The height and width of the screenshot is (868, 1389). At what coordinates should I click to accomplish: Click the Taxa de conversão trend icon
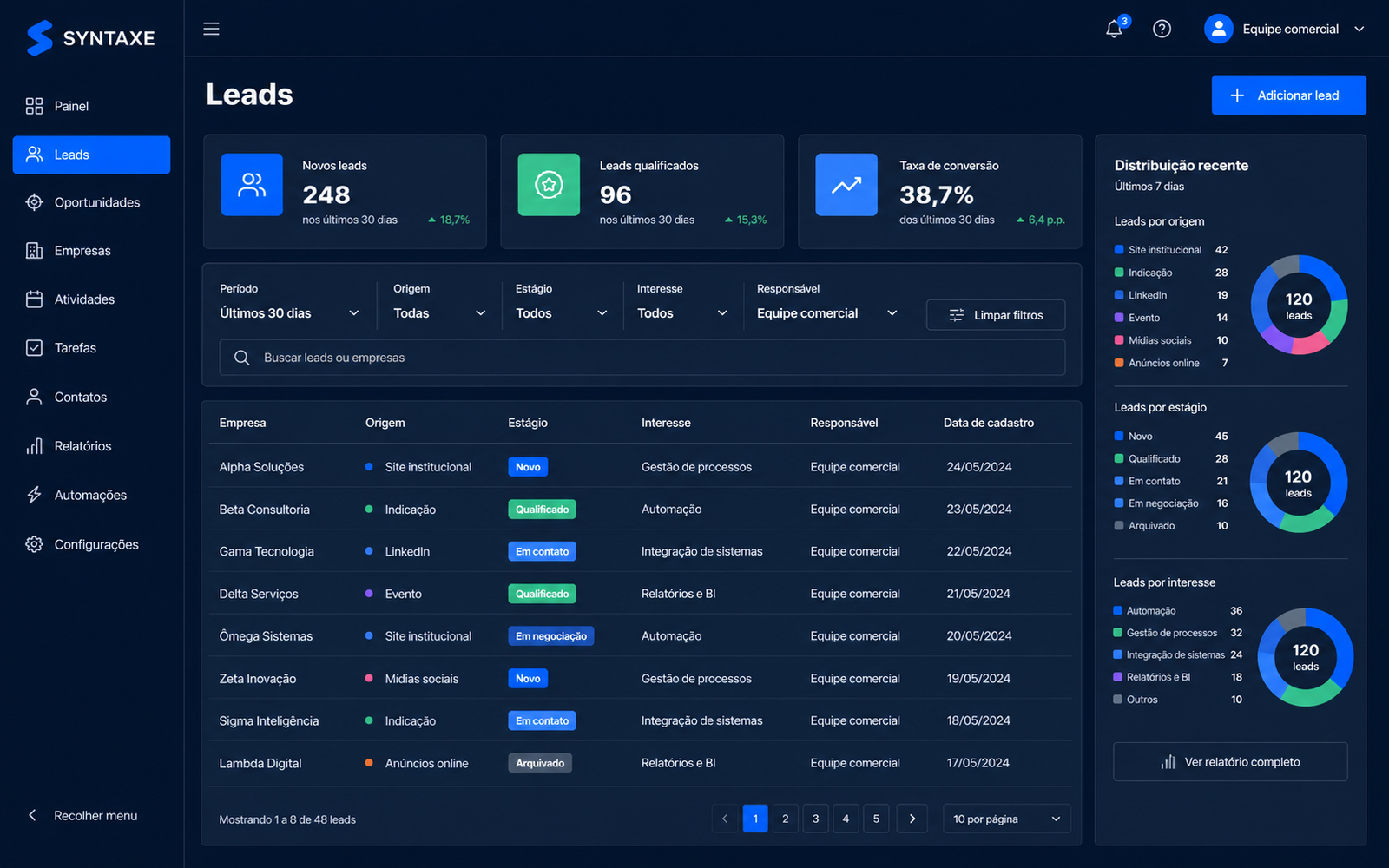(x=846, y=184)
